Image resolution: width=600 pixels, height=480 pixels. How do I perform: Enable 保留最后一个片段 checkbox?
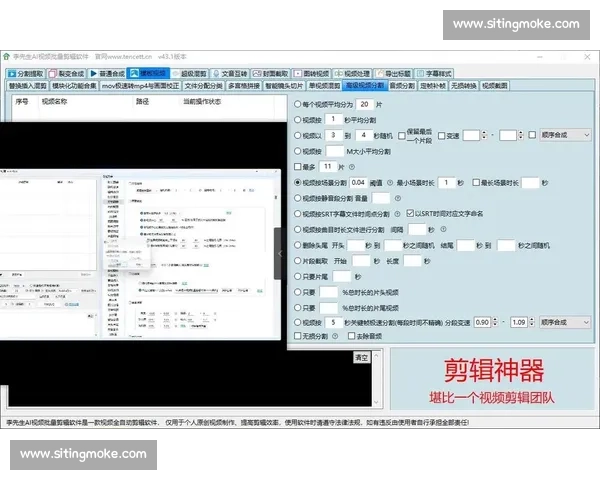tap(401, 136)
